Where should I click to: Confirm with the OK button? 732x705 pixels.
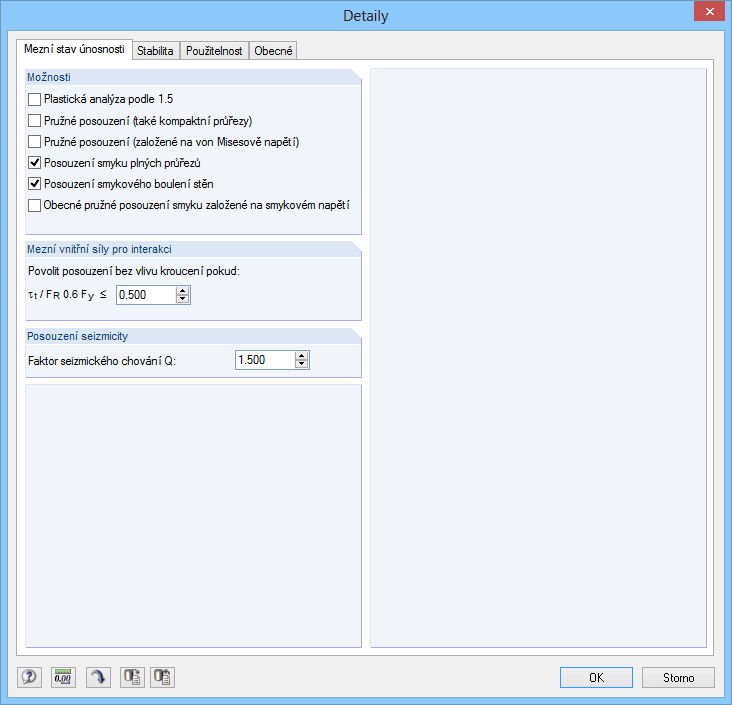tap(596, 677)
